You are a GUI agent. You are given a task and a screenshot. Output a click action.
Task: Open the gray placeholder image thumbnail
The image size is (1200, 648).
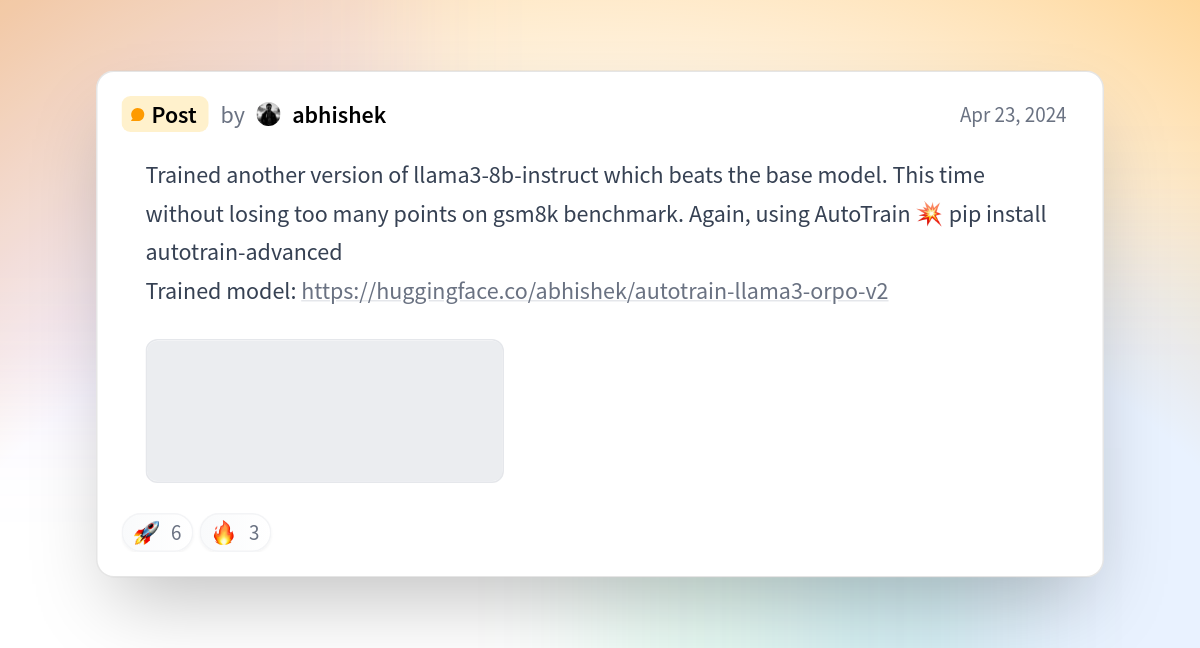pyautogui.click(x=325, y=411)
